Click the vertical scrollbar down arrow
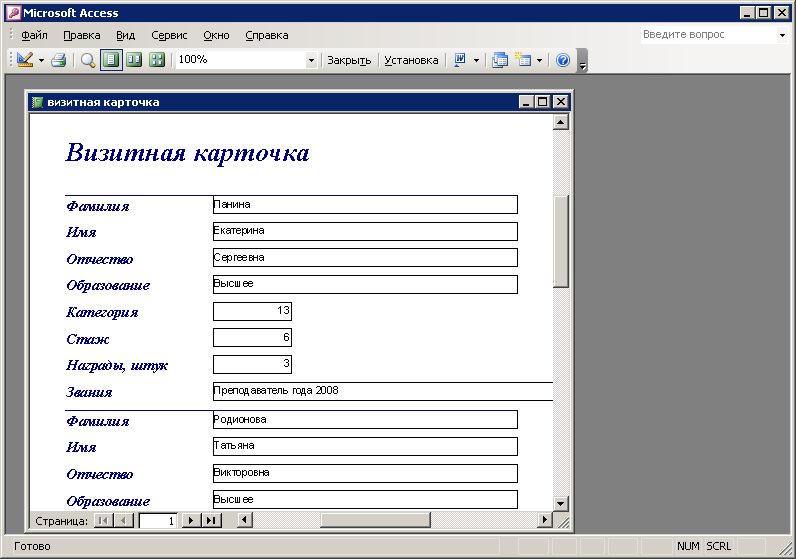The width and height of the screenshot is (796, 559). click(x=560, y=504)
